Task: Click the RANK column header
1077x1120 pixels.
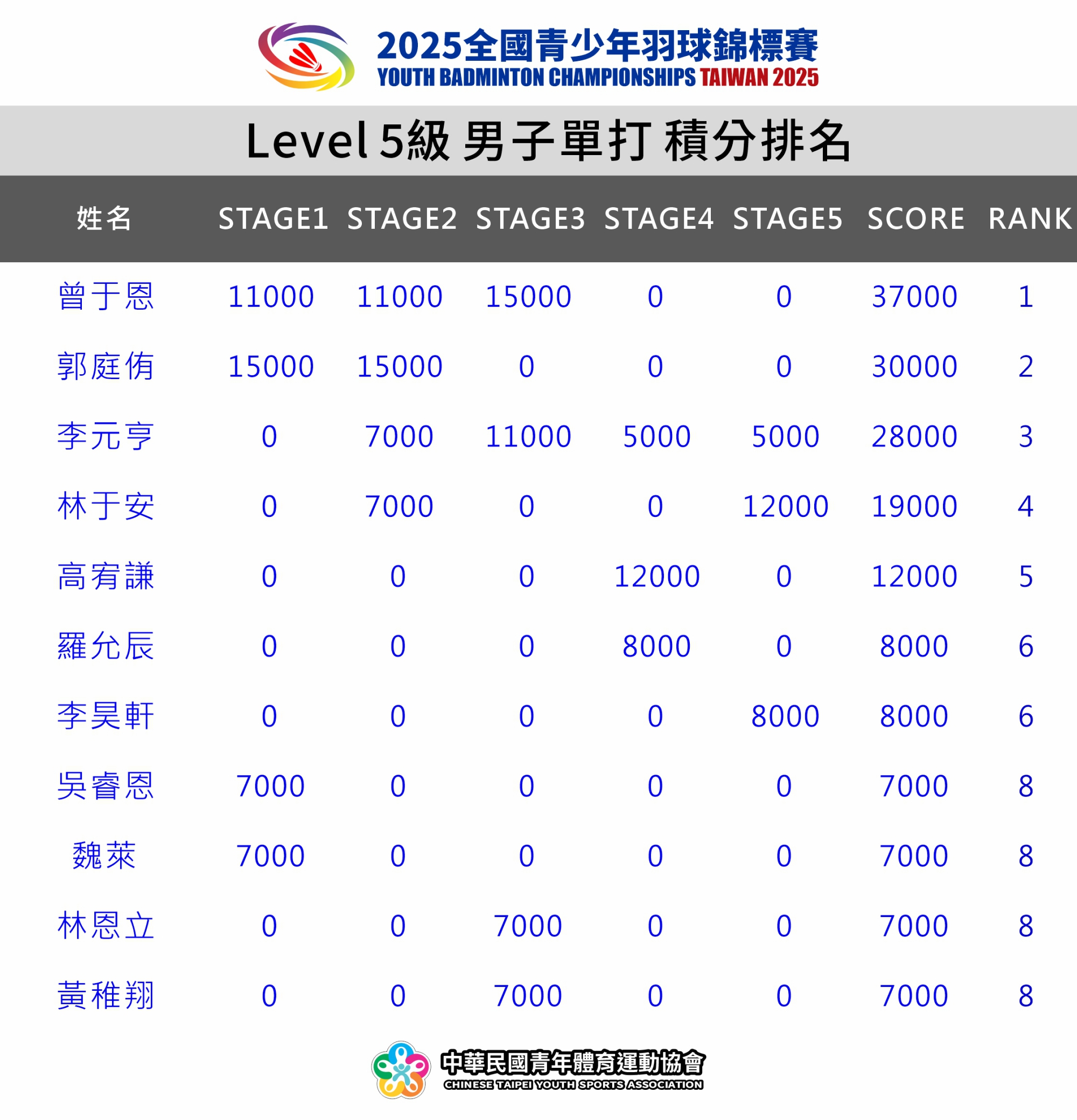Action: pos(1030,218)
